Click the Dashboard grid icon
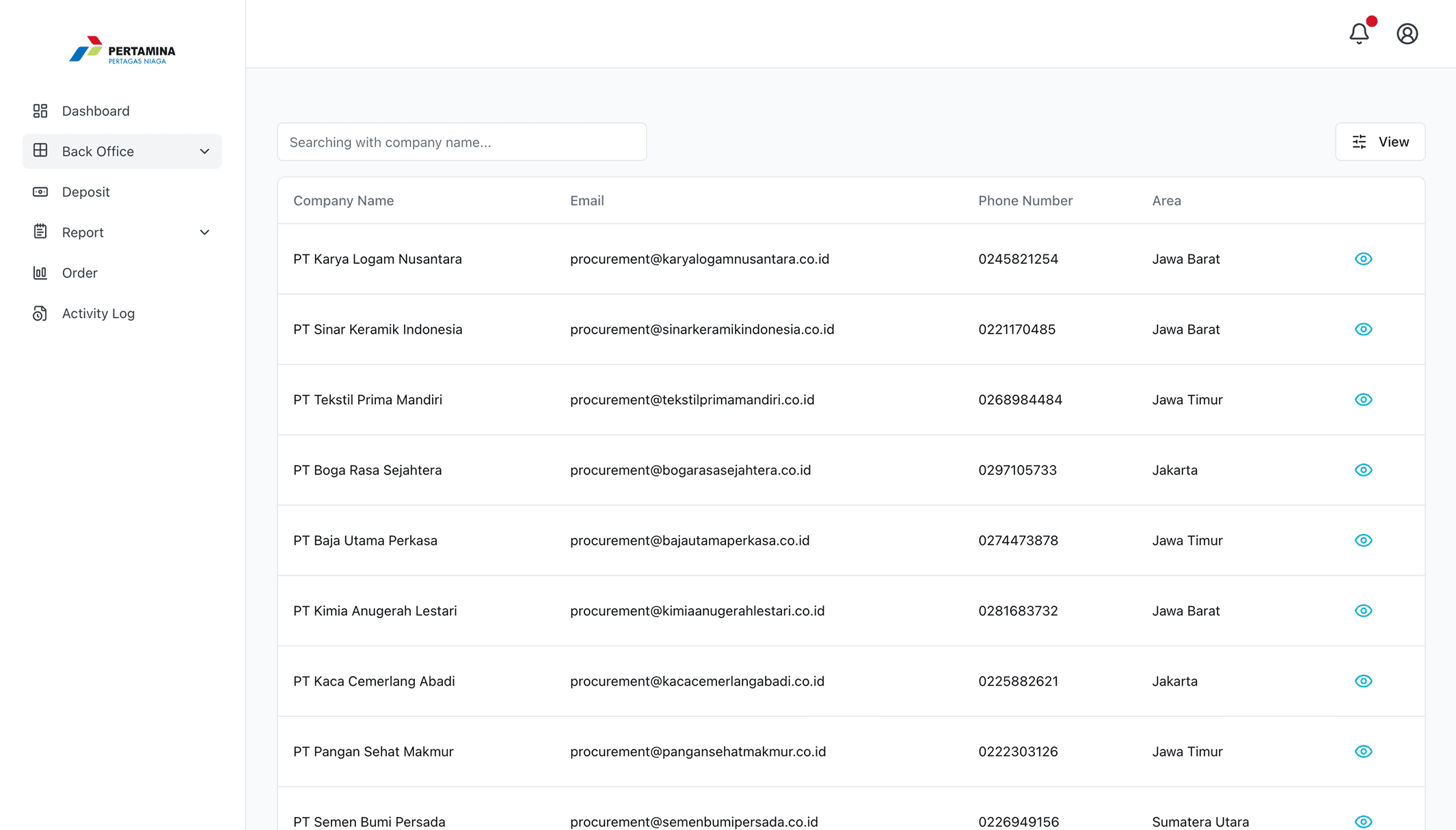The width and height of the screenshot is (1456, 830). tap(40, 111)
